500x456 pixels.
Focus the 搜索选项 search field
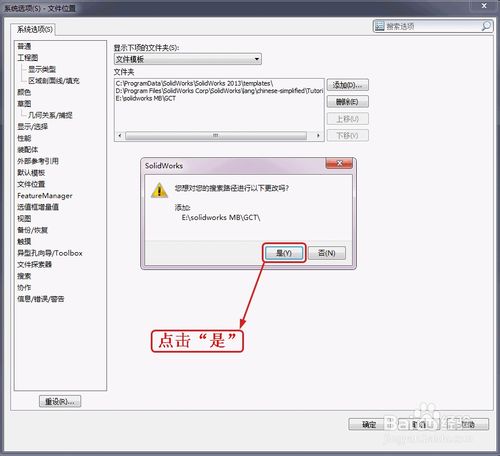(433, 26)
